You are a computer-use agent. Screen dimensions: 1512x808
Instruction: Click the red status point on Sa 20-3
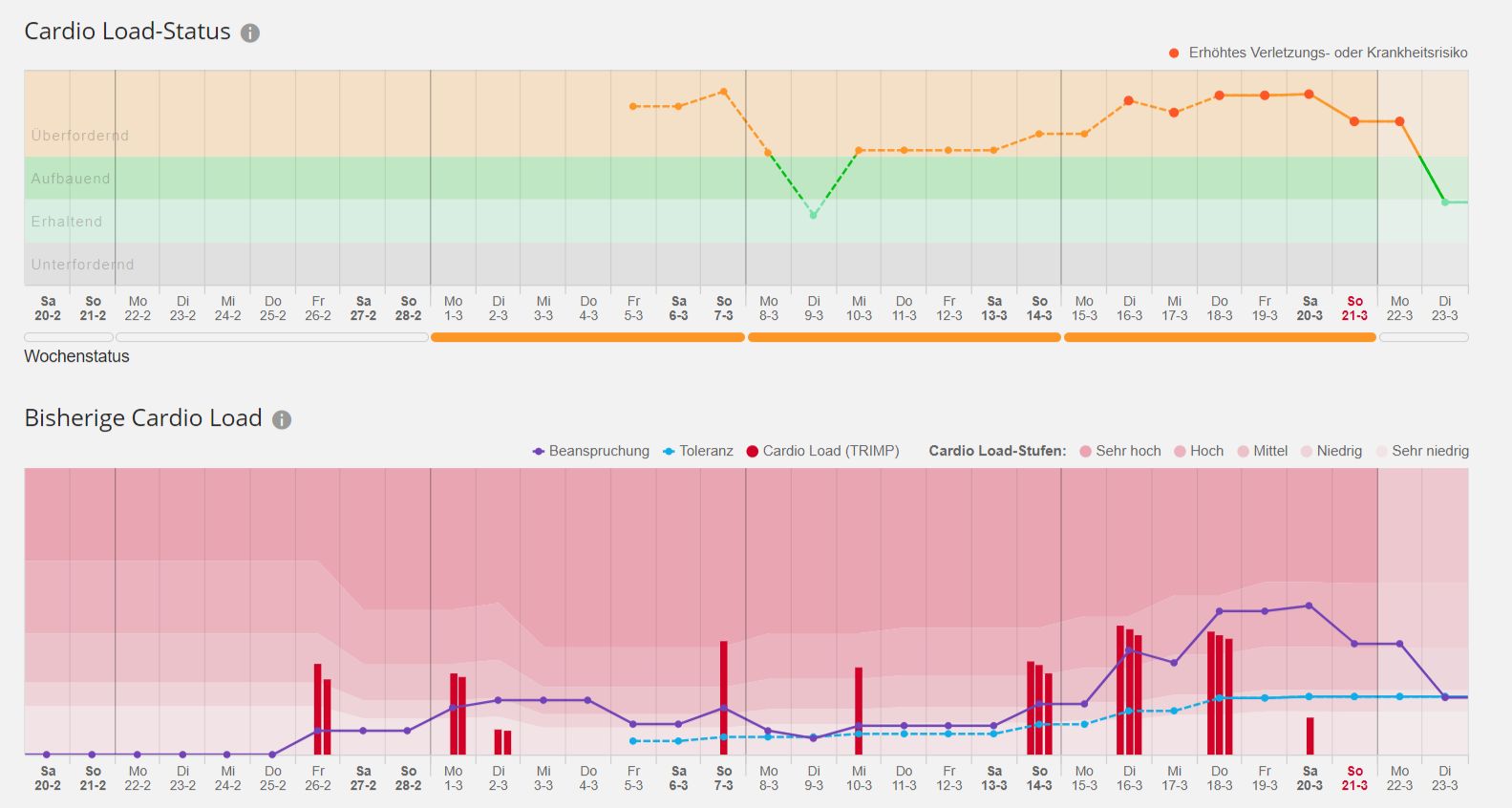(1310, 95)
